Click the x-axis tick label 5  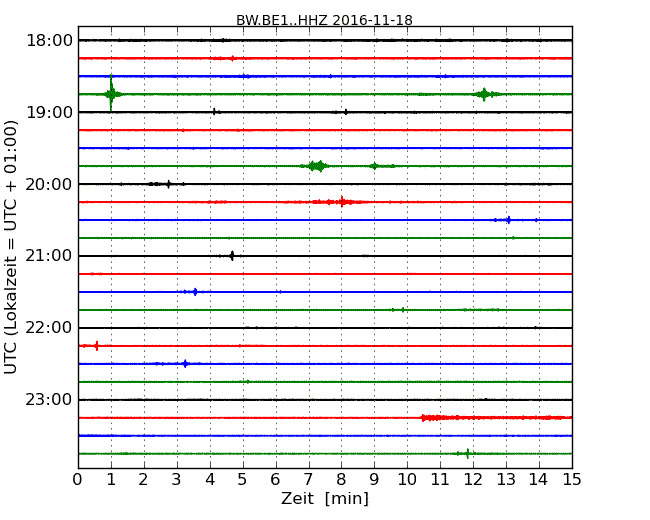click(243, 480)
